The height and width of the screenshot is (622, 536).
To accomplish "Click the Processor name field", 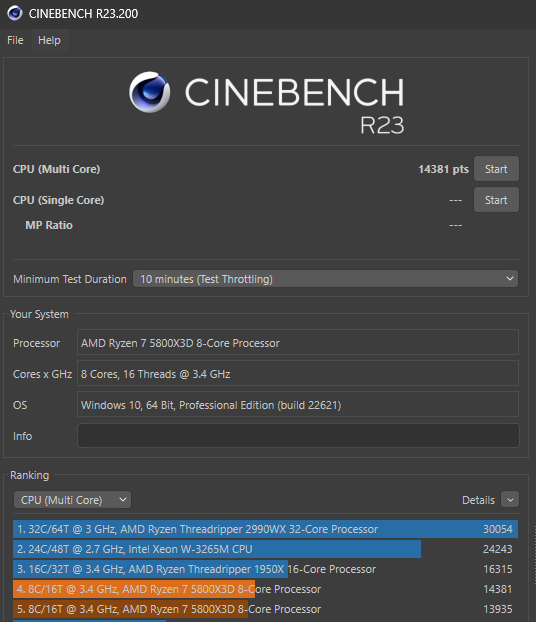I will pyautogui.click(x=298, y=342).
